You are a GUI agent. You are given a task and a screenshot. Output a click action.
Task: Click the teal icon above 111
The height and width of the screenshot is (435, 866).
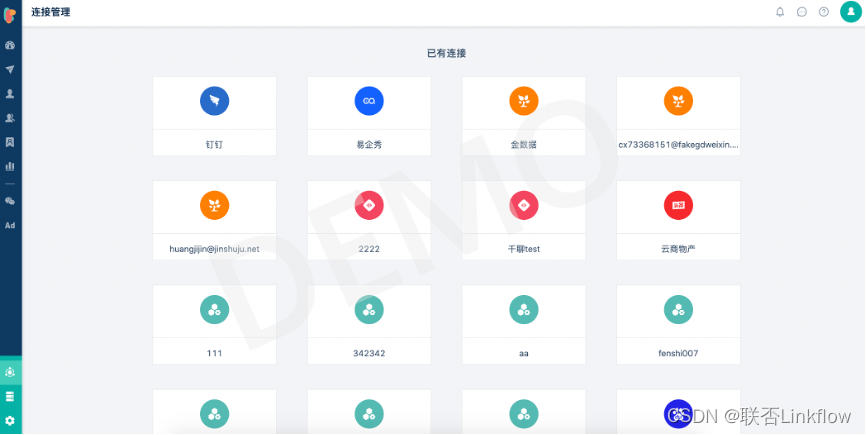click(214, 310)
